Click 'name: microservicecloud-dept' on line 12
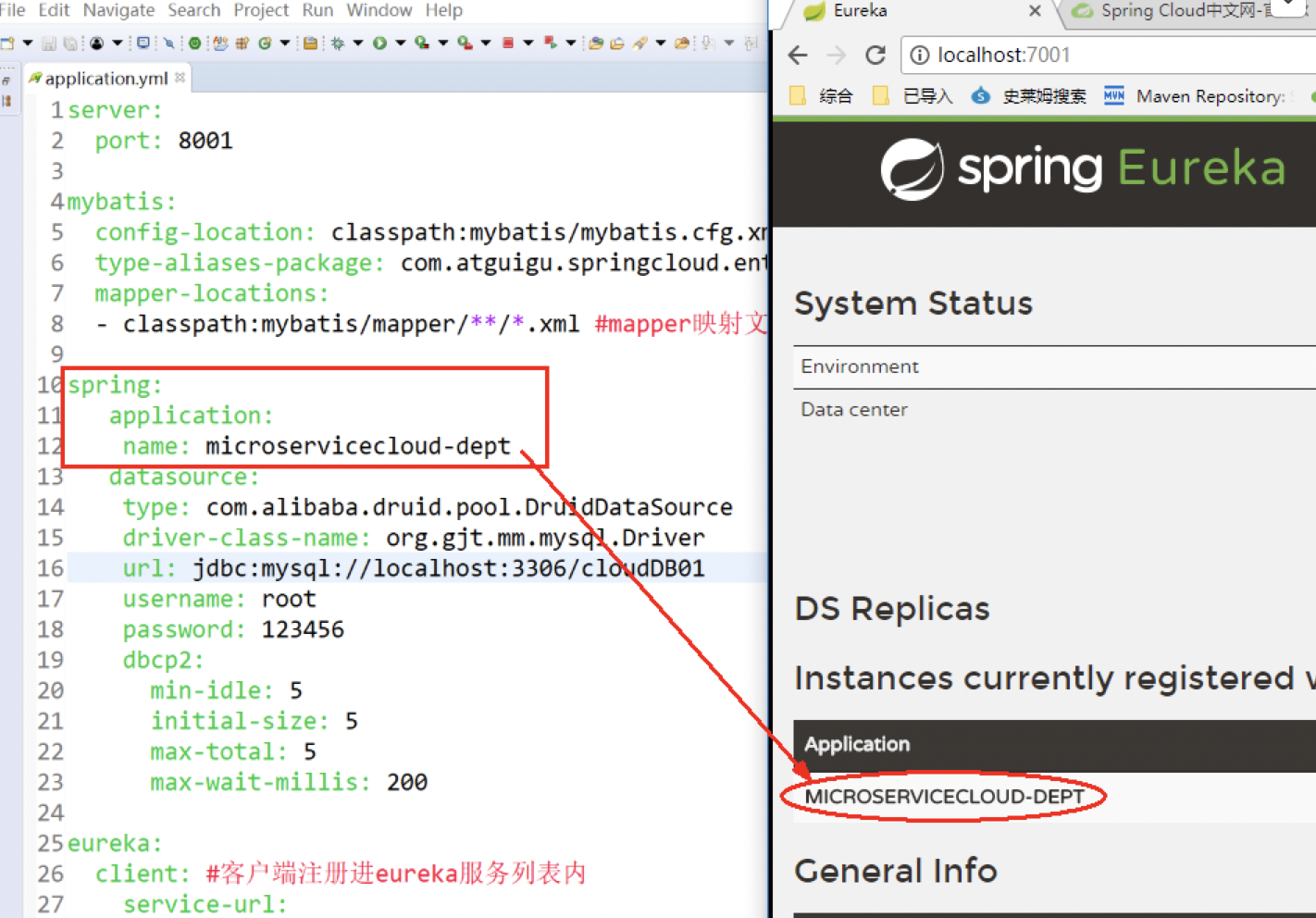1316x918 pixels. [x=317, y=446]
